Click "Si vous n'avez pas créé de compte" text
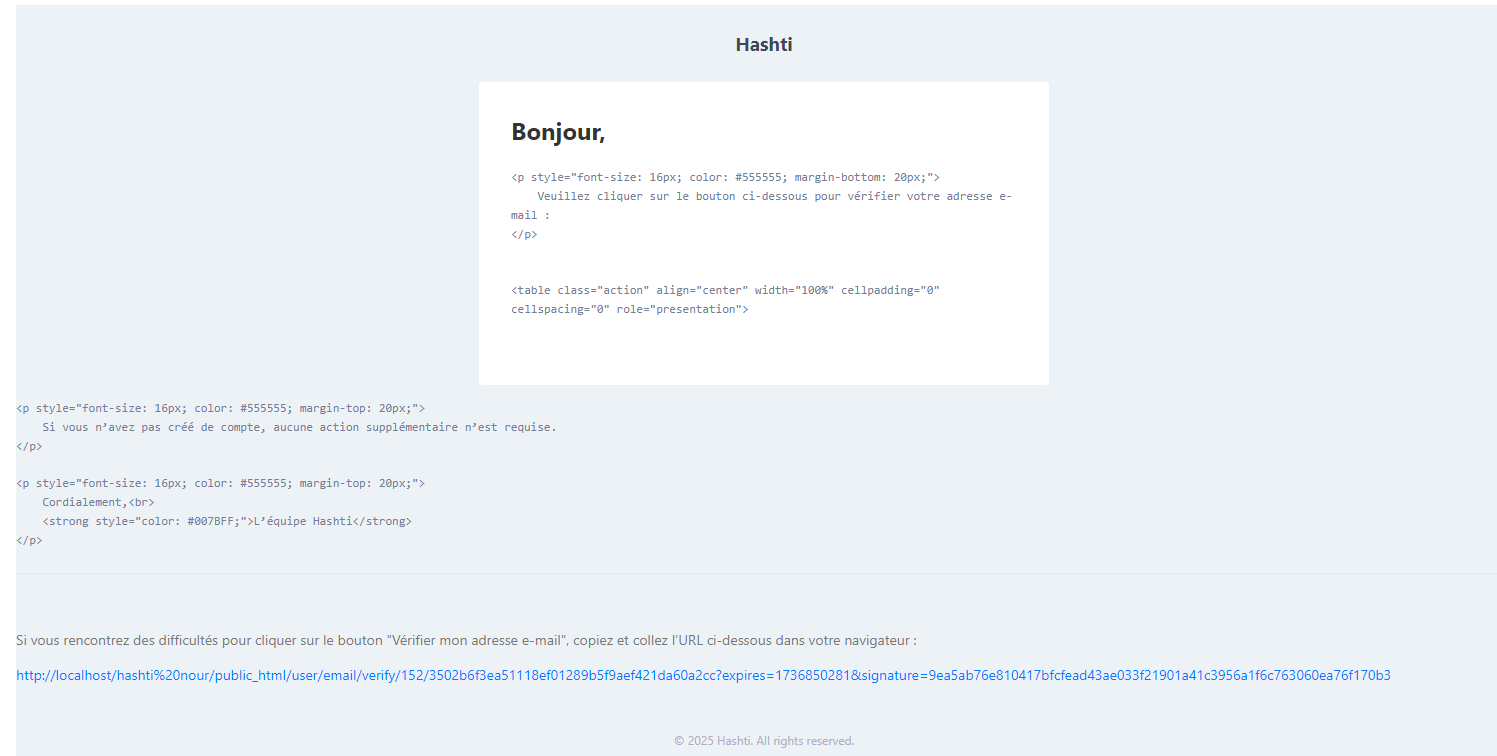The image size is (1497, 756). 298,427
